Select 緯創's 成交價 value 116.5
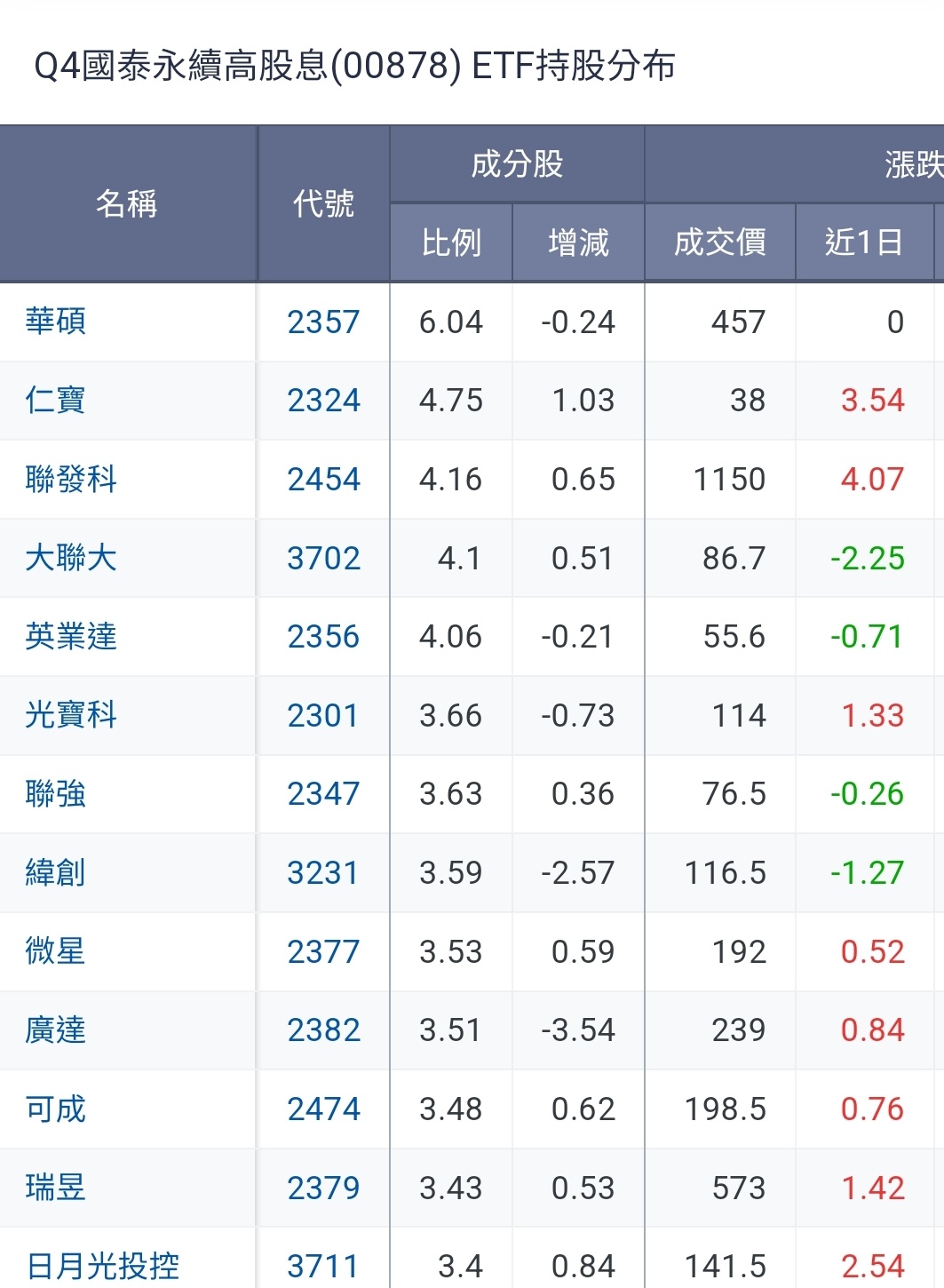944x1288 pixels. click(726, 873)
